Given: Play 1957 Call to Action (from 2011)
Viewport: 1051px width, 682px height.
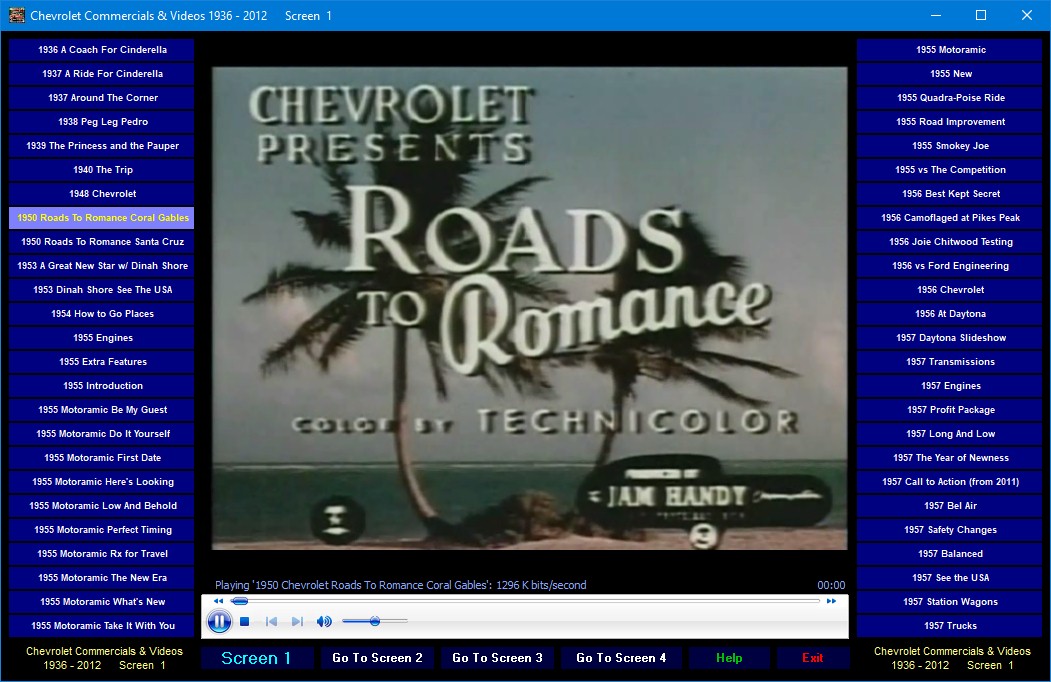Looking at the screenshot, I should pos(950,482).
